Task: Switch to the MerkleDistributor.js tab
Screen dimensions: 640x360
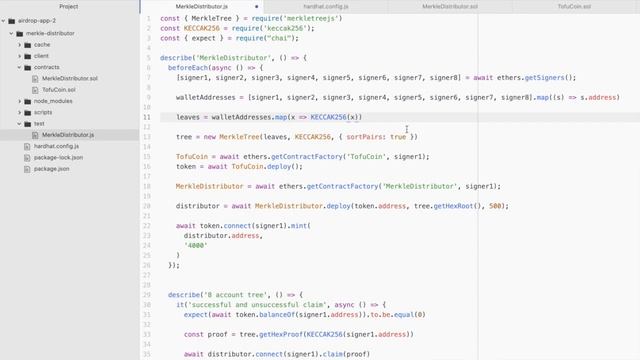Action: point(202,7)
